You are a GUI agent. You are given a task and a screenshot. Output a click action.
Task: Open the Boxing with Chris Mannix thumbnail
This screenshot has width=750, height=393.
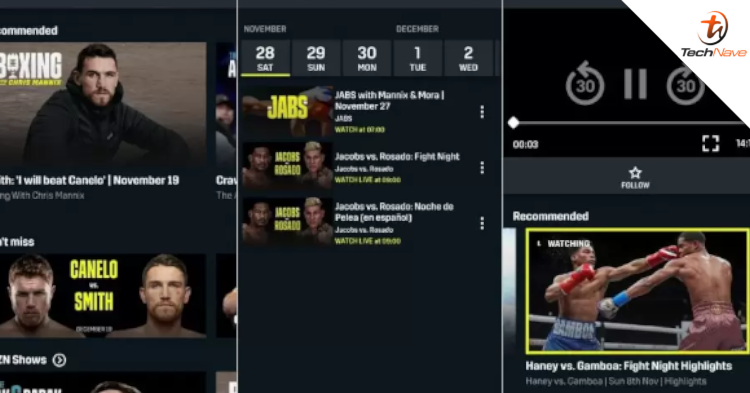[103, 104]
